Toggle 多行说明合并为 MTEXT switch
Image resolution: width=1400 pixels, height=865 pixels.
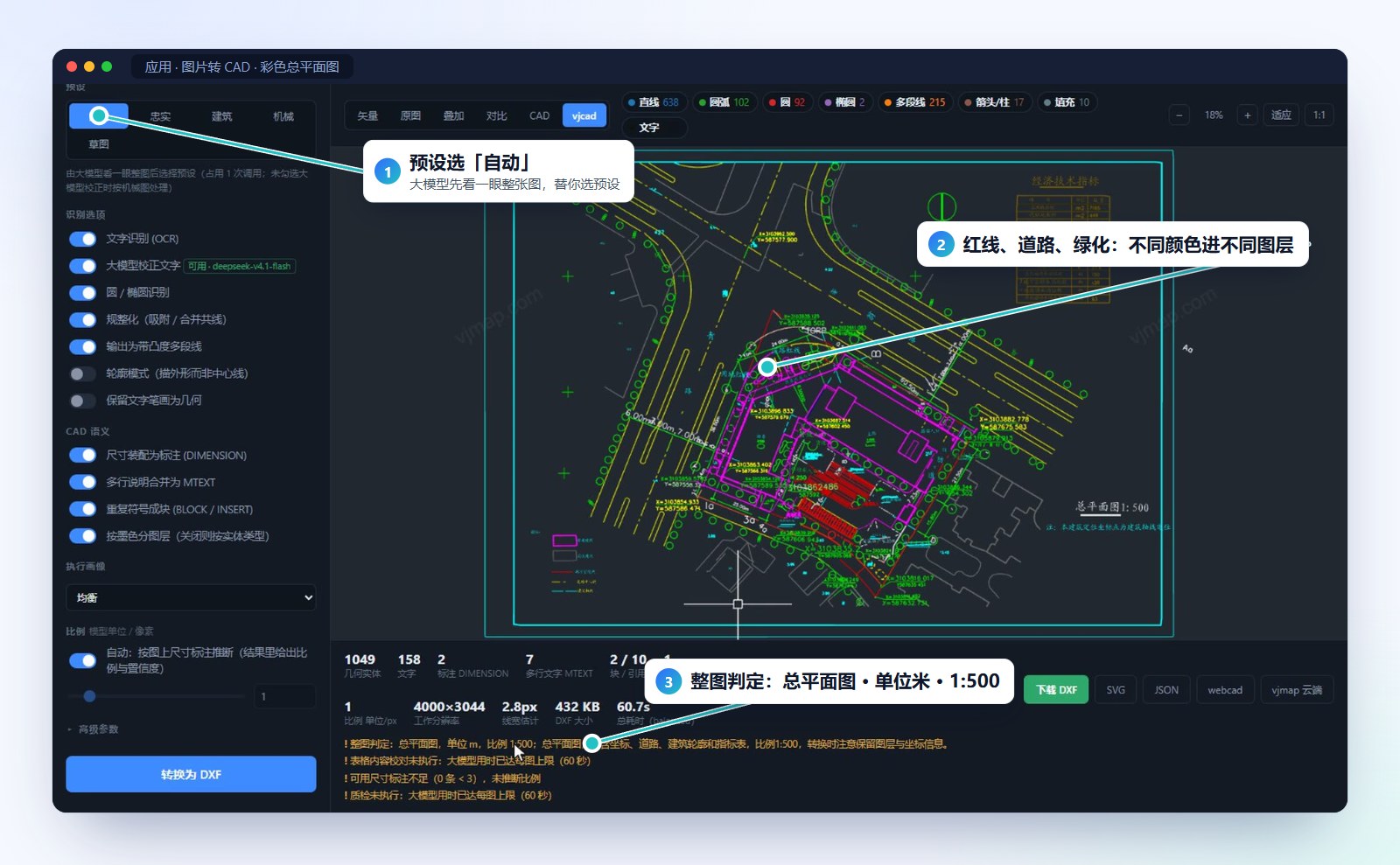(x=82, y=482)
